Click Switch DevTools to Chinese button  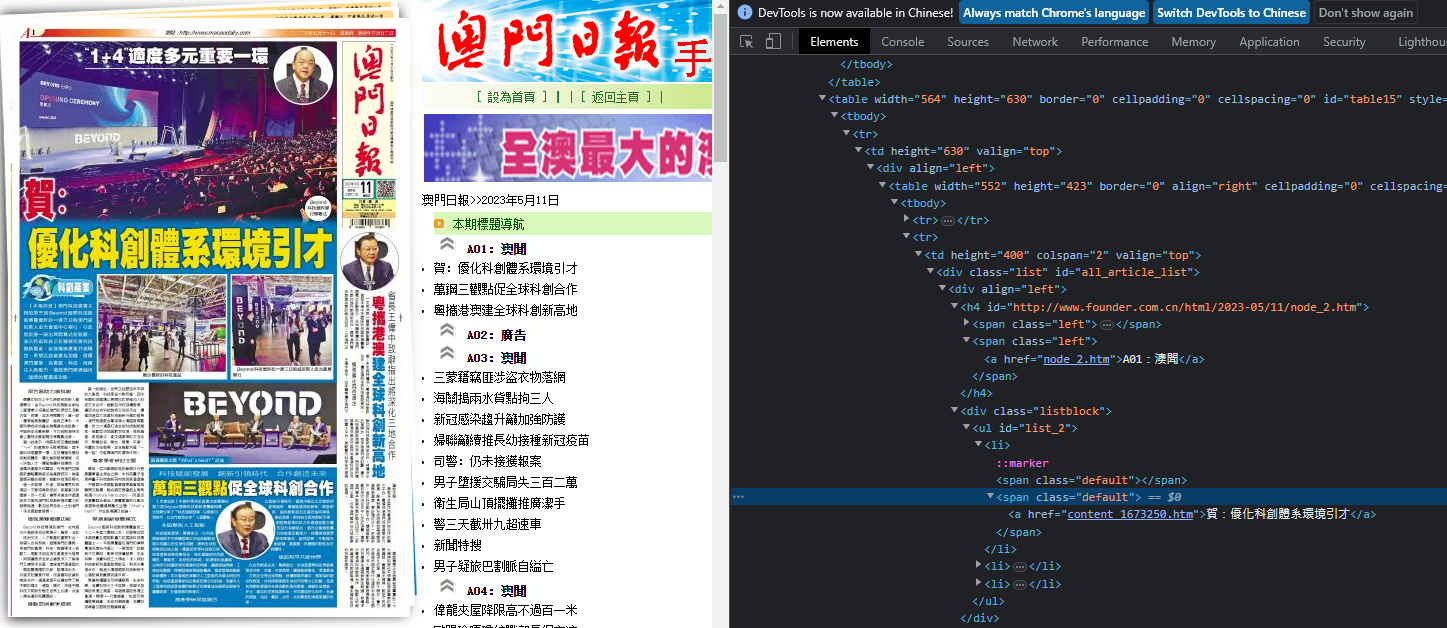pyautogui.click(x=1232, y=13)
